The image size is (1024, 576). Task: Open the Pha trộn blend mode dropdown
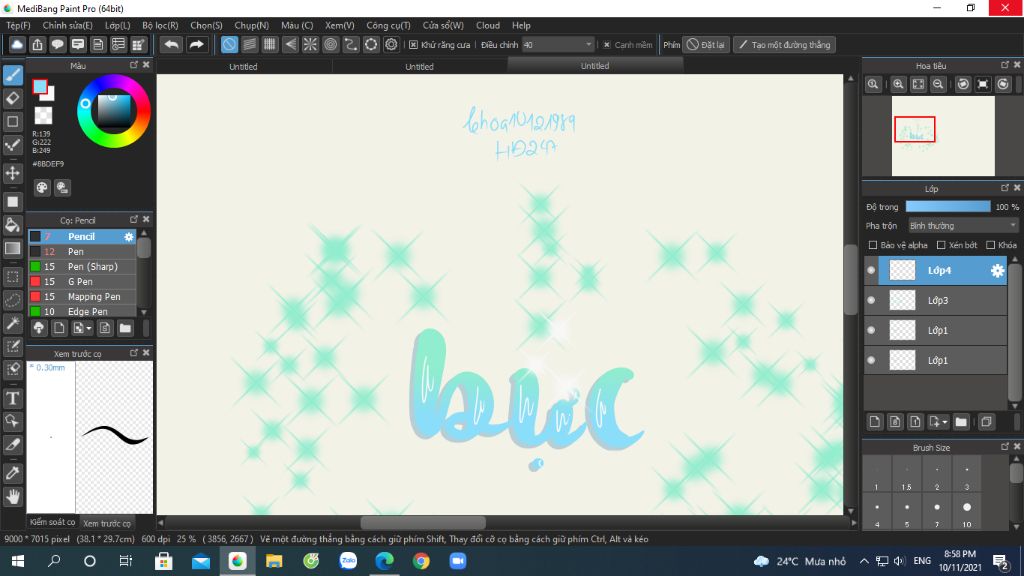tap(963, 226)
